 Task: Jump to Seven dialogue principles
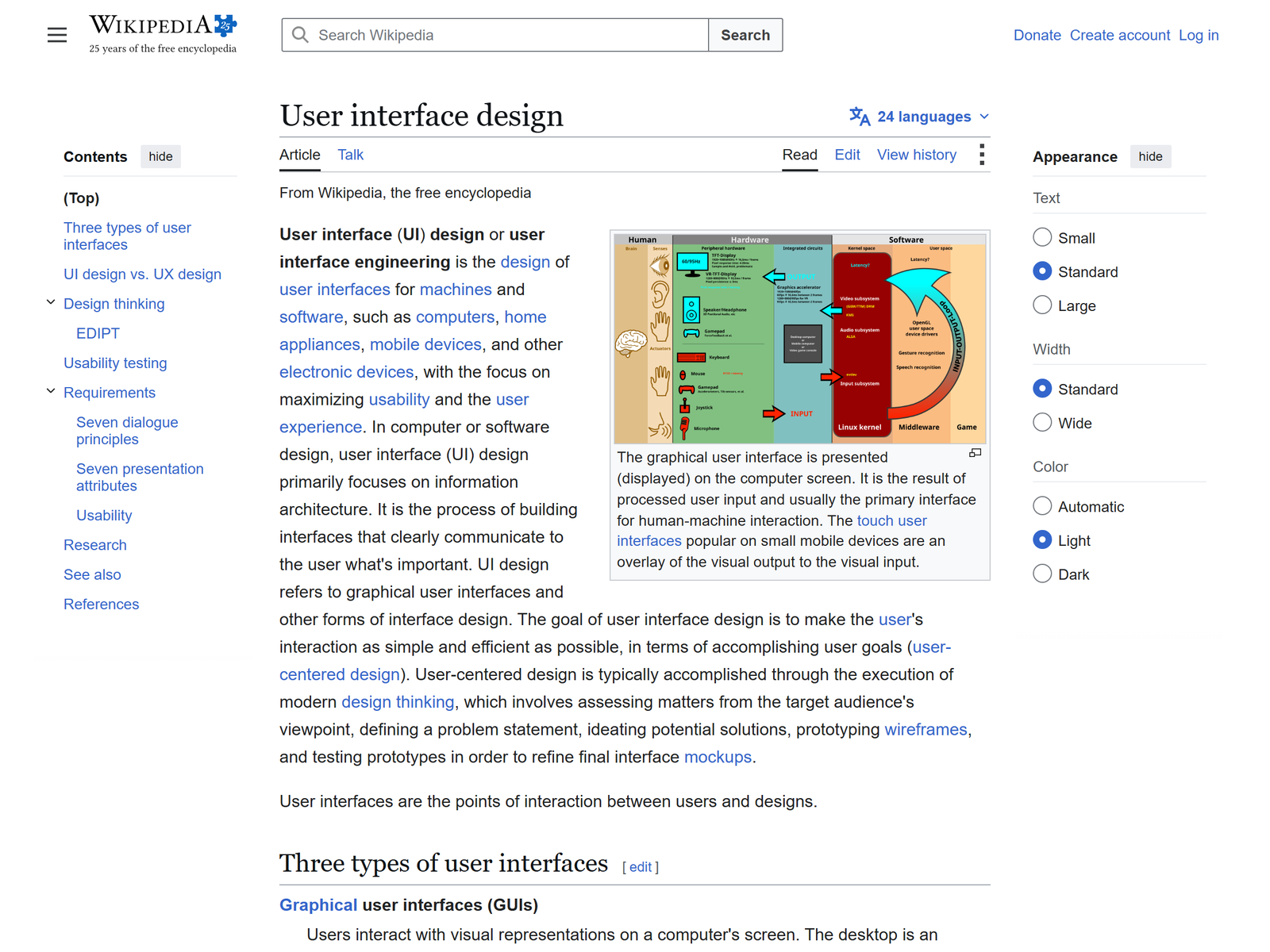(x=127, y=431)
